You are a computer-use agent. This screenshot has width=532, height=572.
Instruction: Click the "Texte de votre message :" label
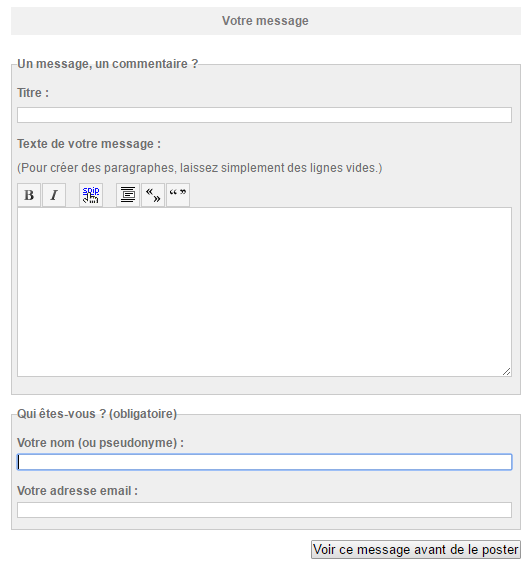(89, 144)
